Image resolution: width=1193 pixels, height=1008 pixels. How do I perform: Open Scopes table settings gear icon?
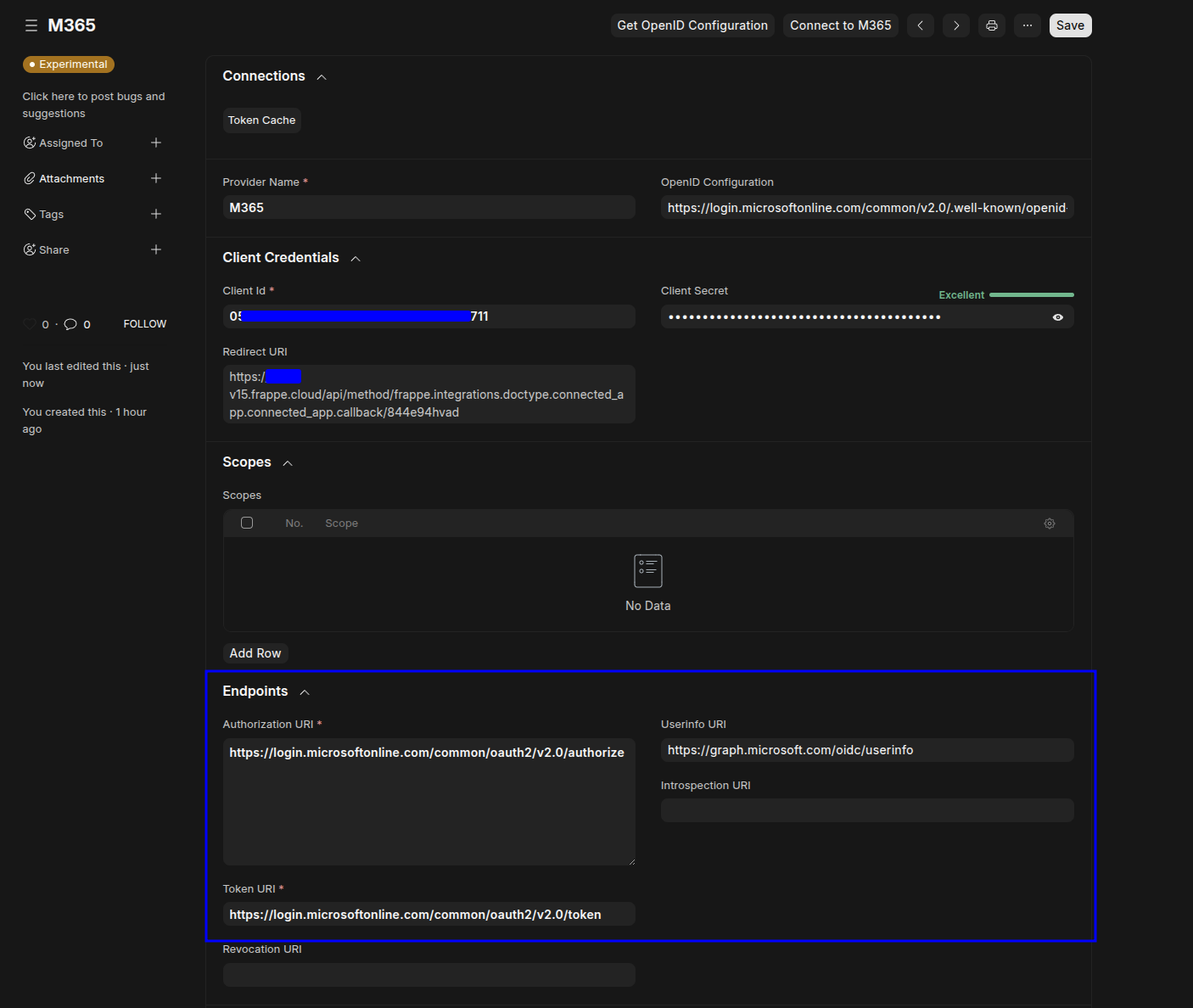1049,524
